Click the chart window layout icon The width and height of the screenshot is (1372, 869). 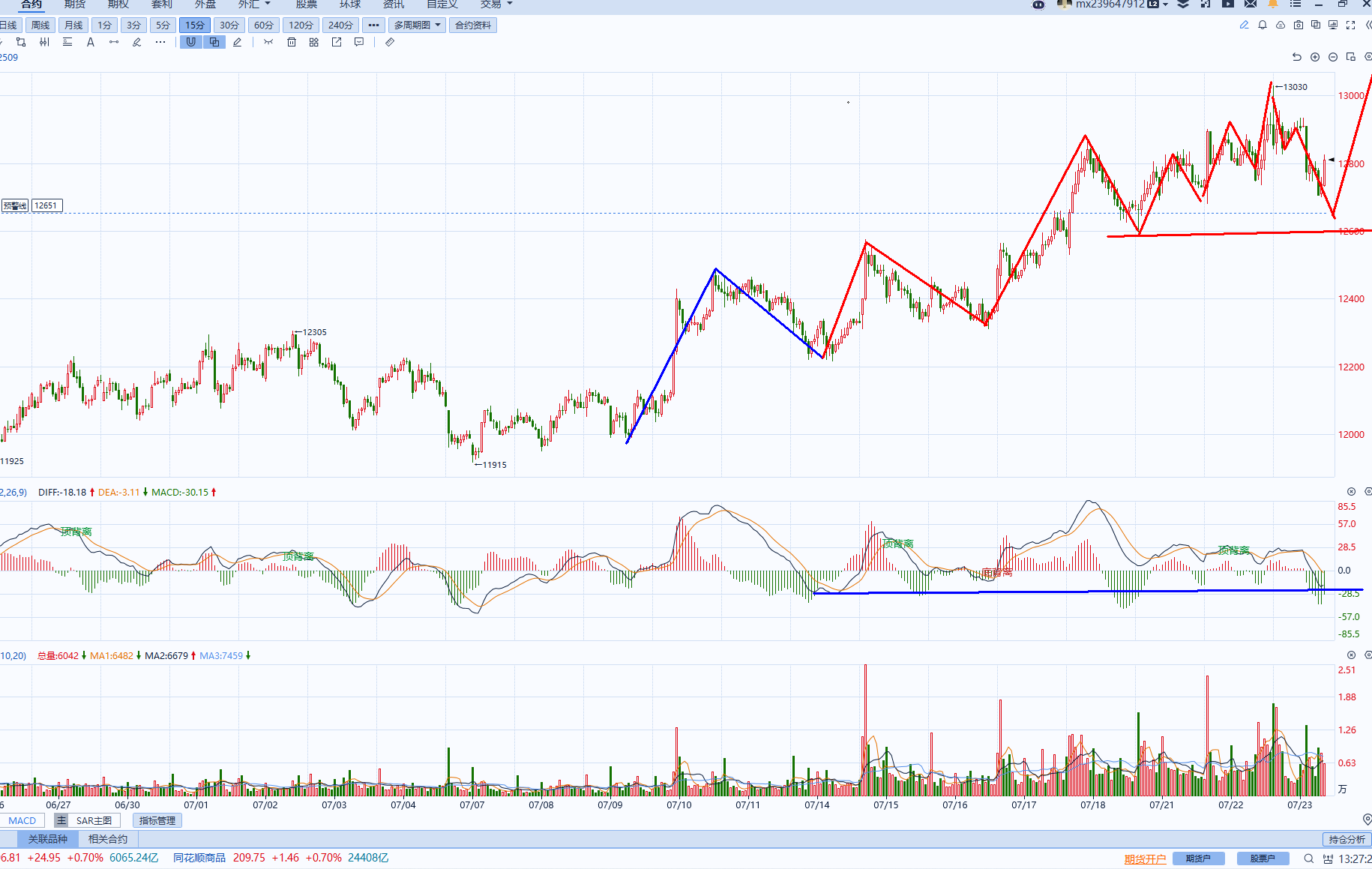(1351, 57)
